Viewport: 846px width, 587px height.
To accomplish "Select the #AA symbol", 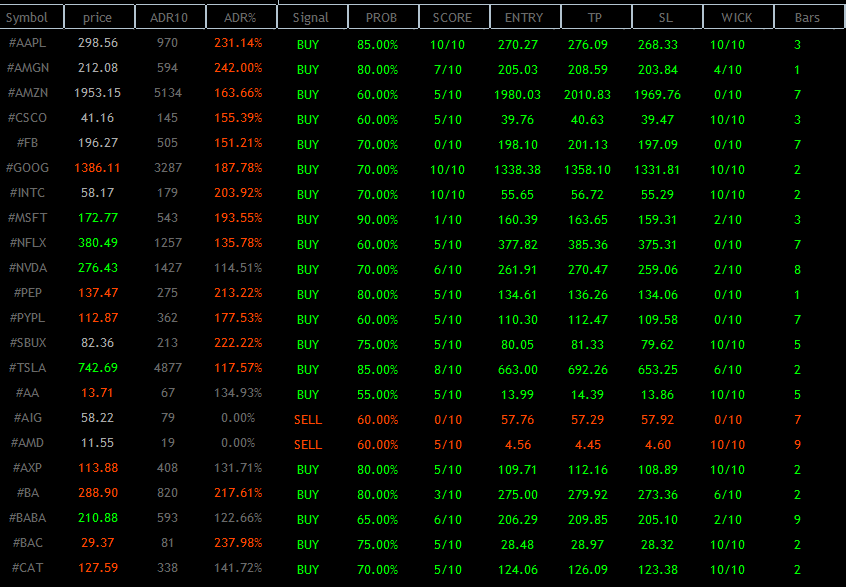I will pyautogui.click(x=28, y=392).
